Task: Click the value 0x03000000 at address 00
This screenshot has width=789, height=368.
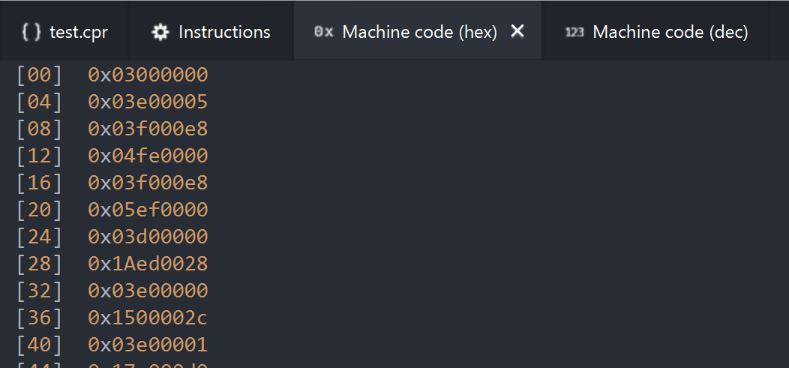Action: (148, 75)
